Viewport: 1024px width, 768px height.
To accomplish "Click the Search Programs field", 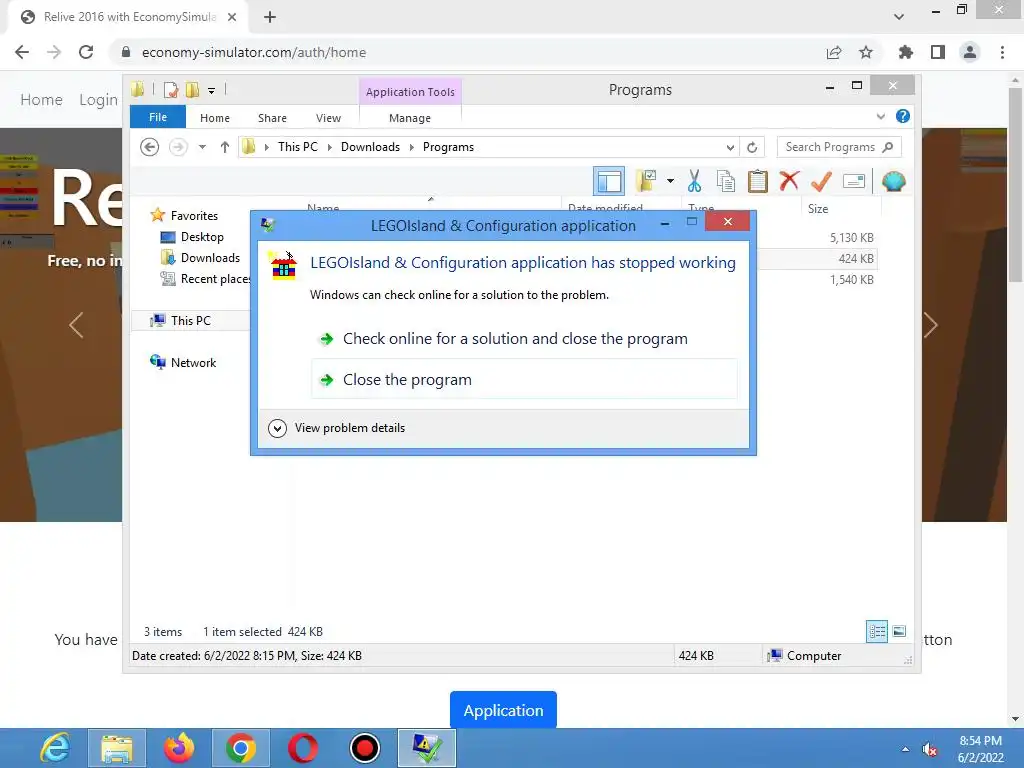I will click(839, 147).
